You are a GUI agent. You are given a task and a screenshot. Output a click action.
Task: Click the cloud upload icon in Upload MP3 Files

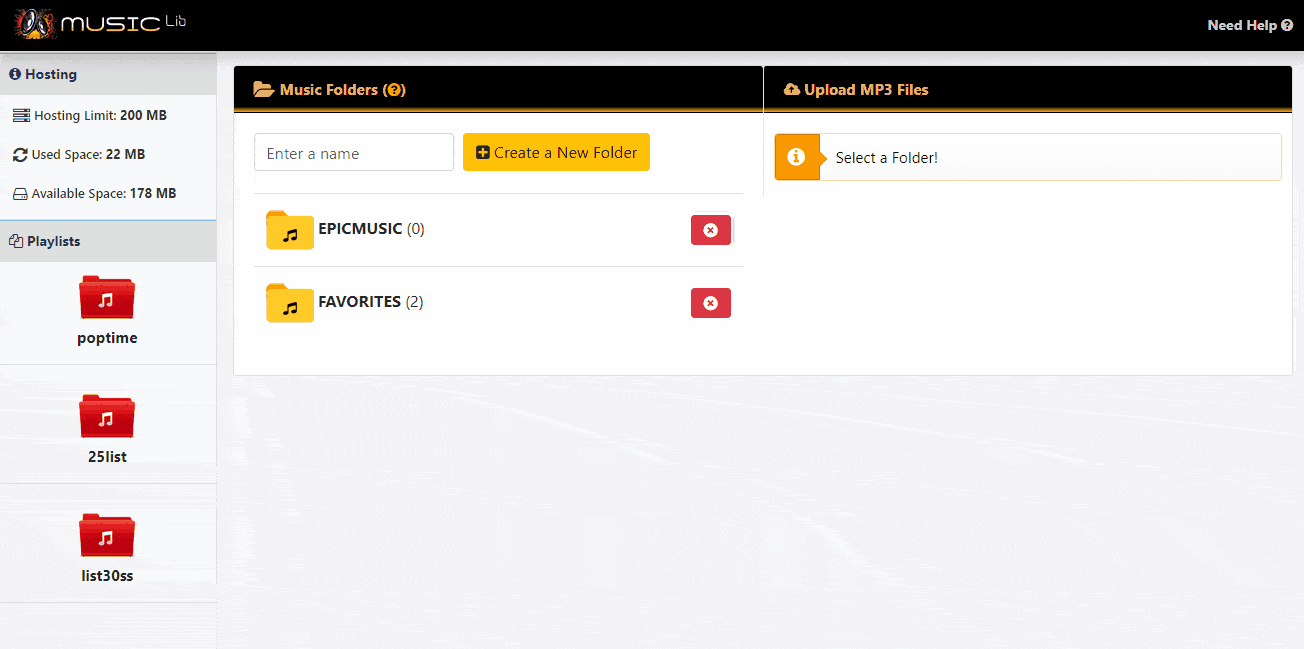click(792, 89)
